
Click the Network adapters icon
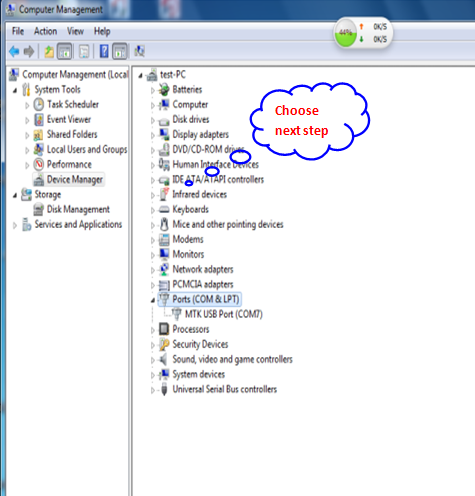[164, 269]
